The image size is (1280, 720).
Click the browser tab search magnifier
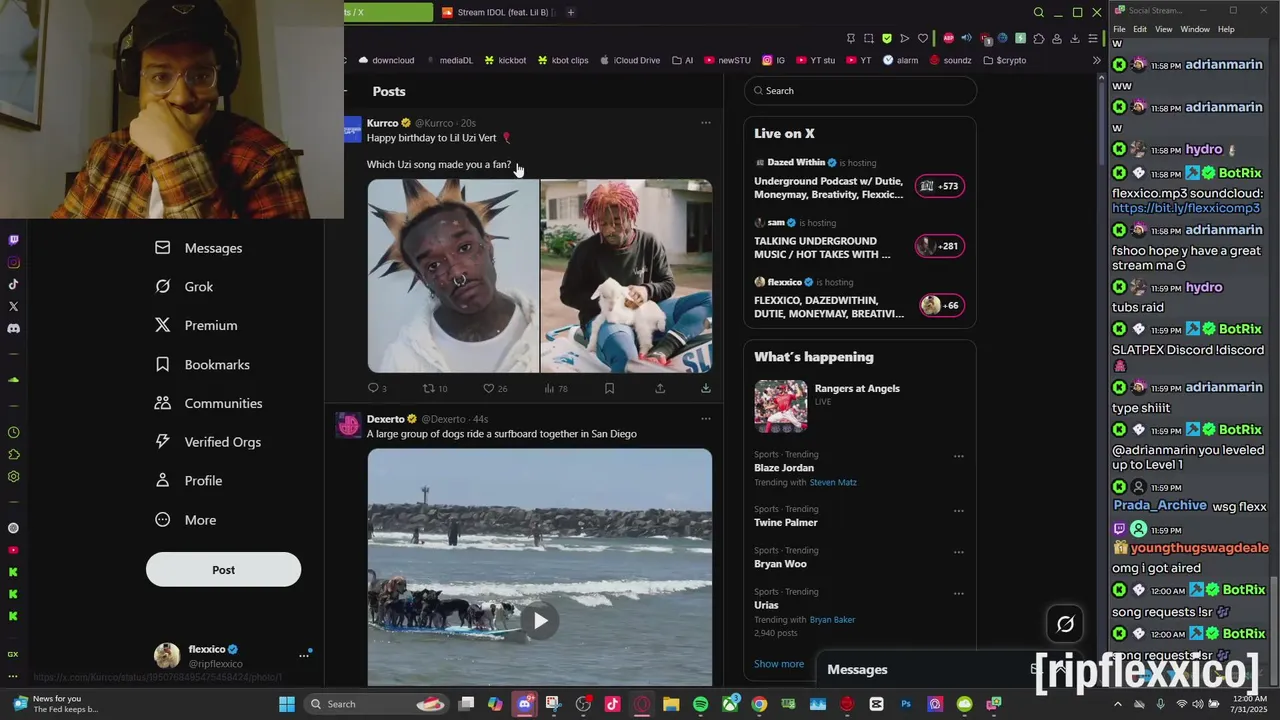pos(1038,12)
